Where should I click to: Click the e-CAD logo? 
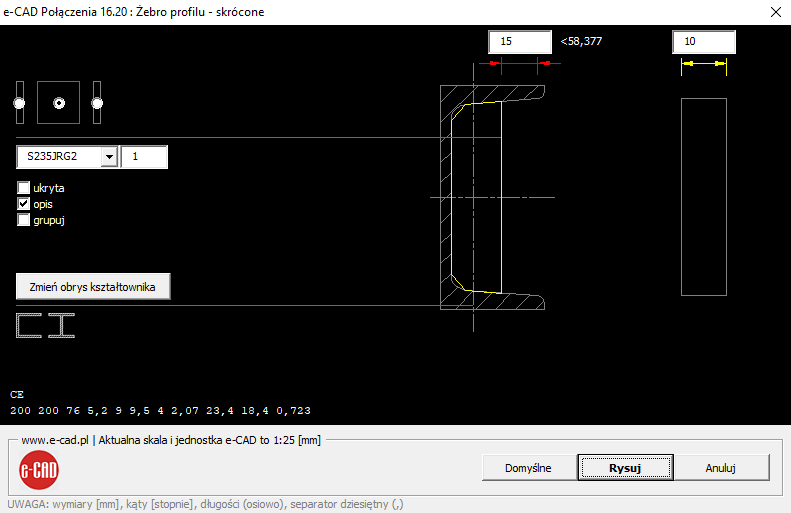click(39, 470)
